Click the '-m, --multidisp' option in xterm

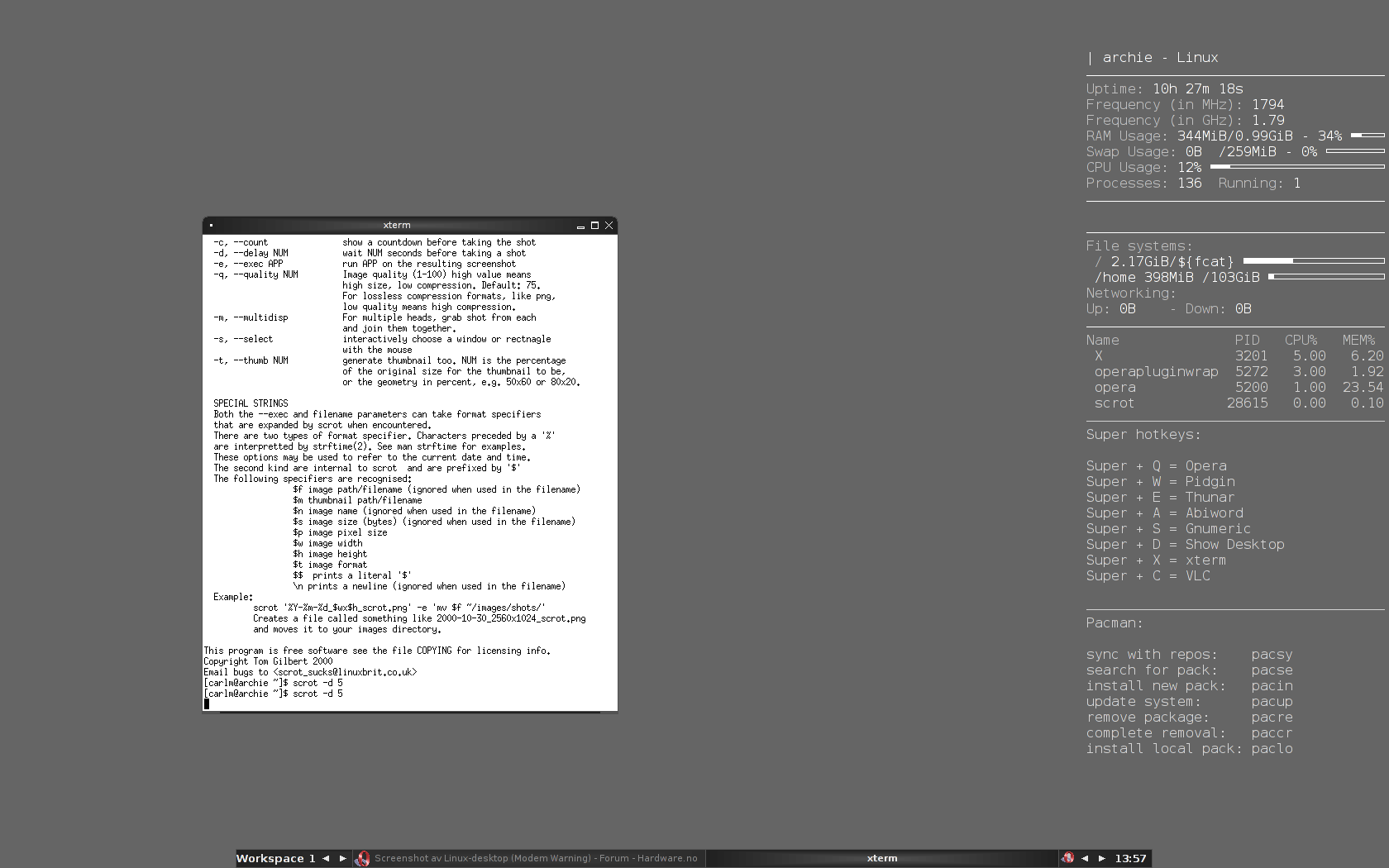pyautogui.click(x=251, y=317)
